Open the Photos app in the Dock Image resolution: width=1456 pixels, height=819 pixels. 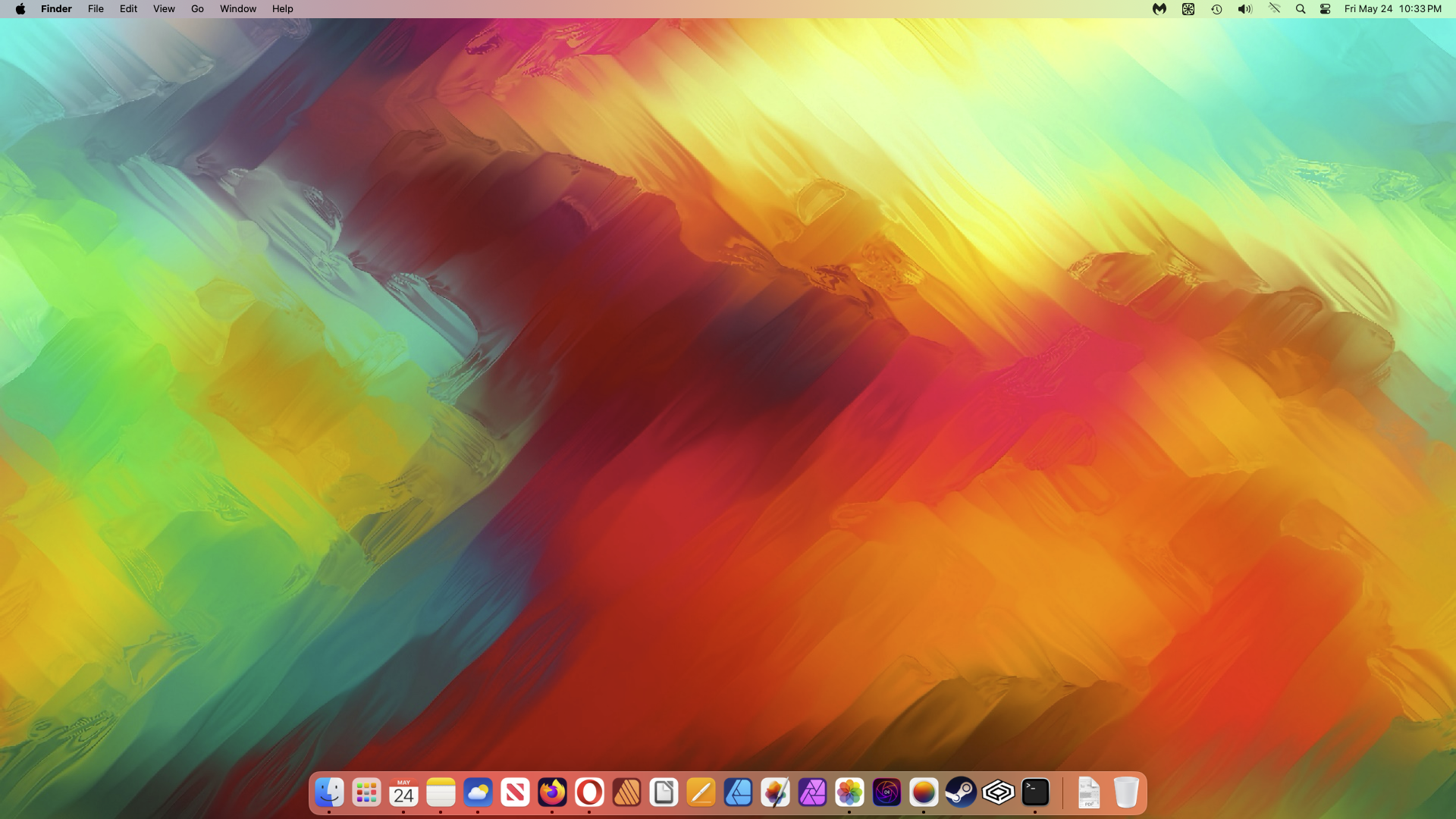849,792
